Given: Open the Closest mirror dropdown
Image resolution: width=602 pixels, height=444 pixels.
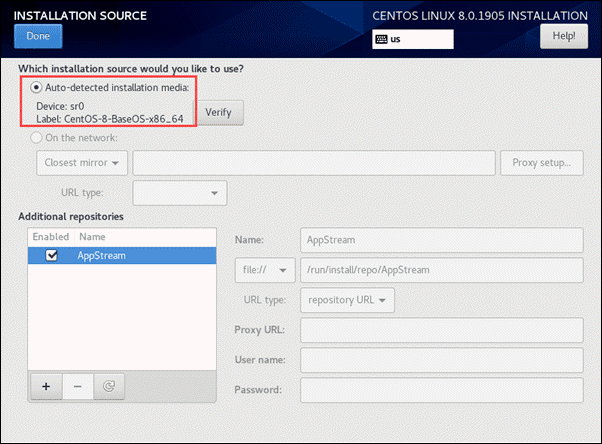Looking at the screenshot, I should (x=82, y=163).
